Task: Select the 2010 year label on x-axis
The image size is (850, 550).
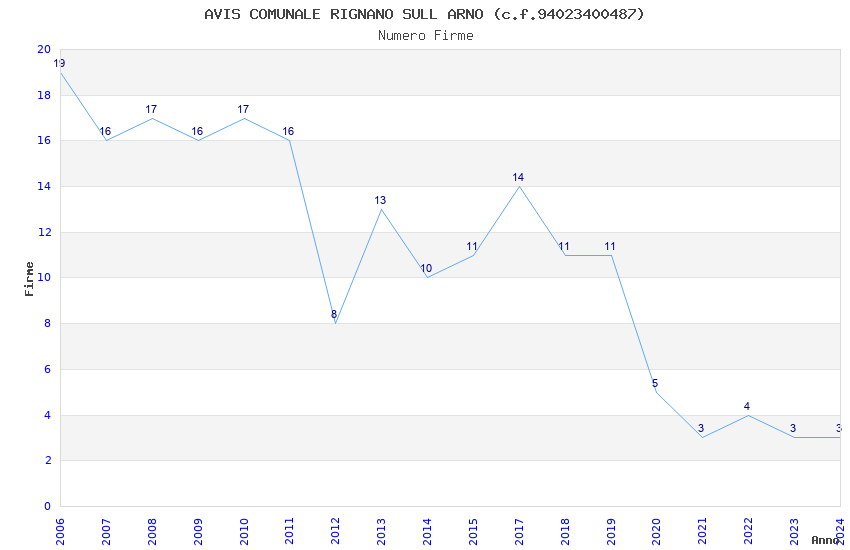Action: pos(243,531)
